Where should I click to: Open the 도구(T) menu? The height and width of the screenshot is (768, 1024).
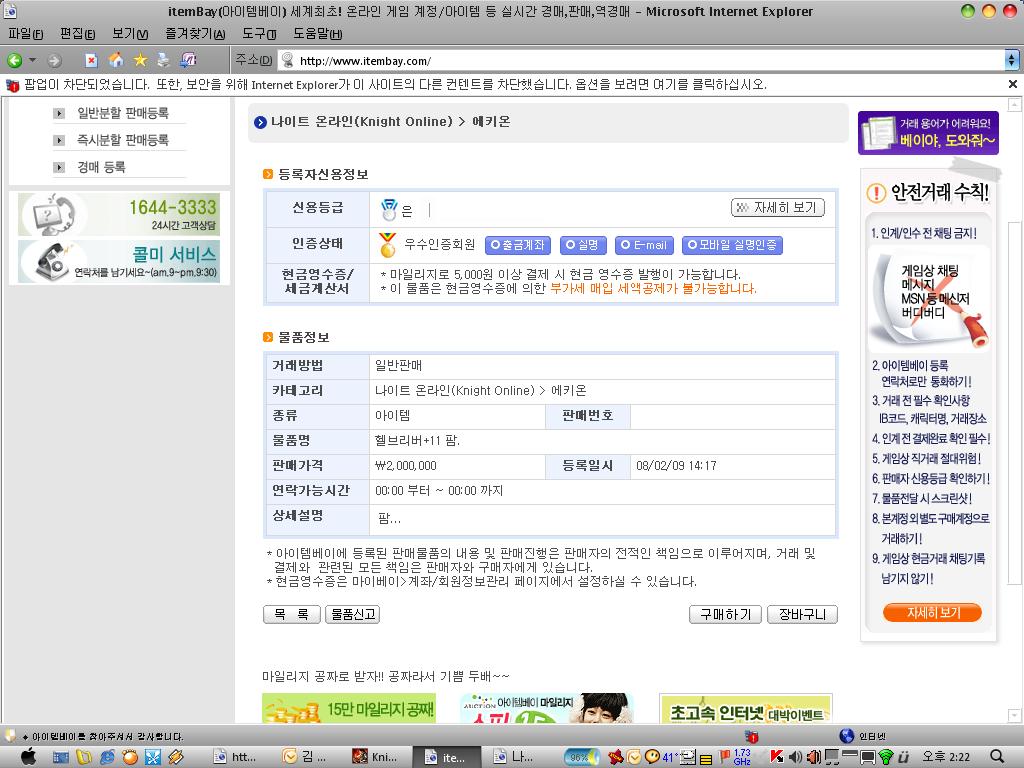click(x=259, y=33)
